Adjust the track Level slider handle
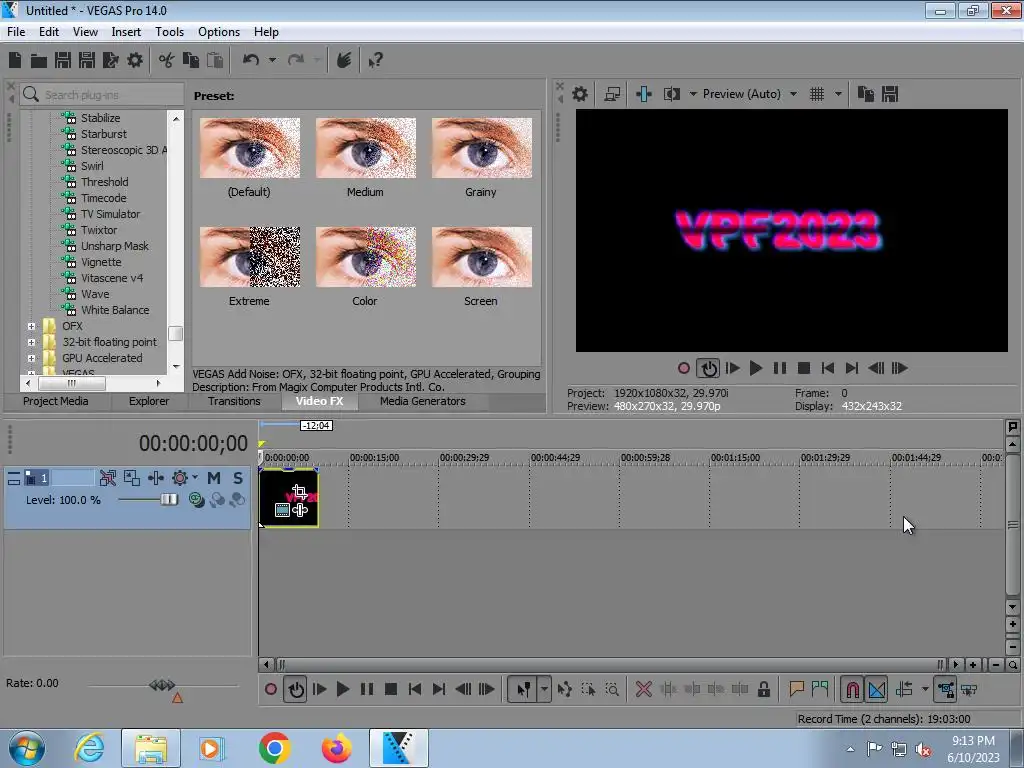The width and height of the screenshot is (1024, 768). coord(168,500)
